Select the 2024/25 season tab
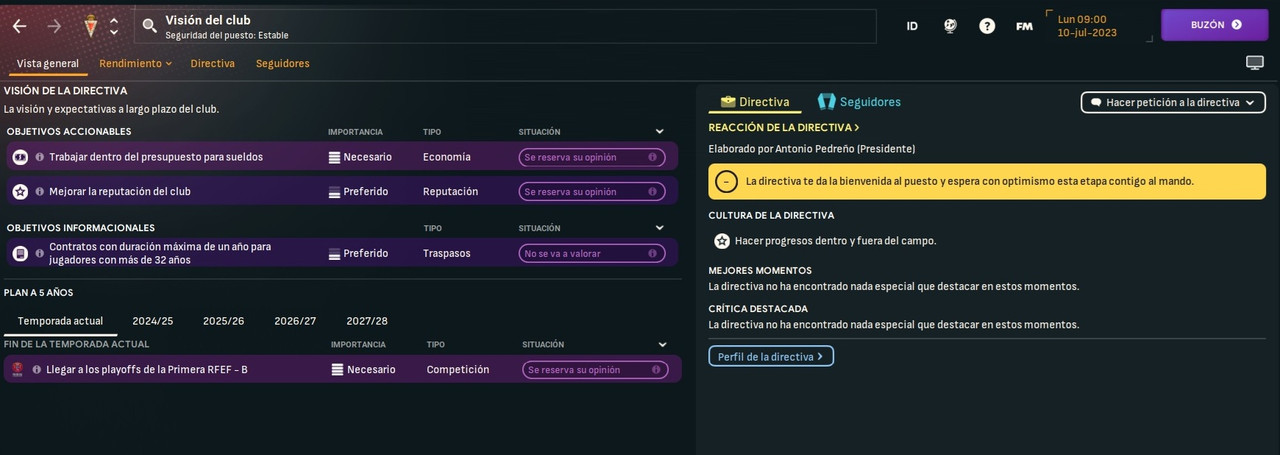 [x=153, y=321]
